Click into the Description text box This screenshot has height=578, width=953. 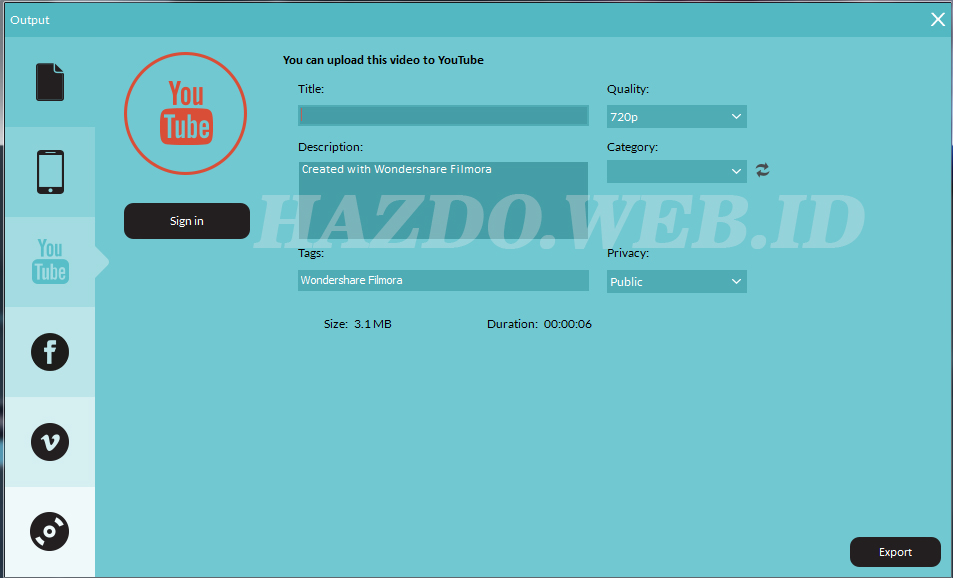[x=443, y=200]
